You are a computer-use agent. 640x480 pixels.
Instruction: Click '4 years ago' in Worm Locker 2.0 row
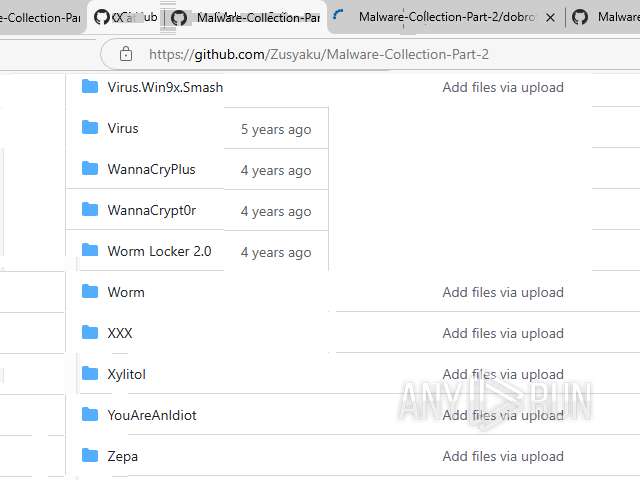pyautogui.click(x=276, y=252)
